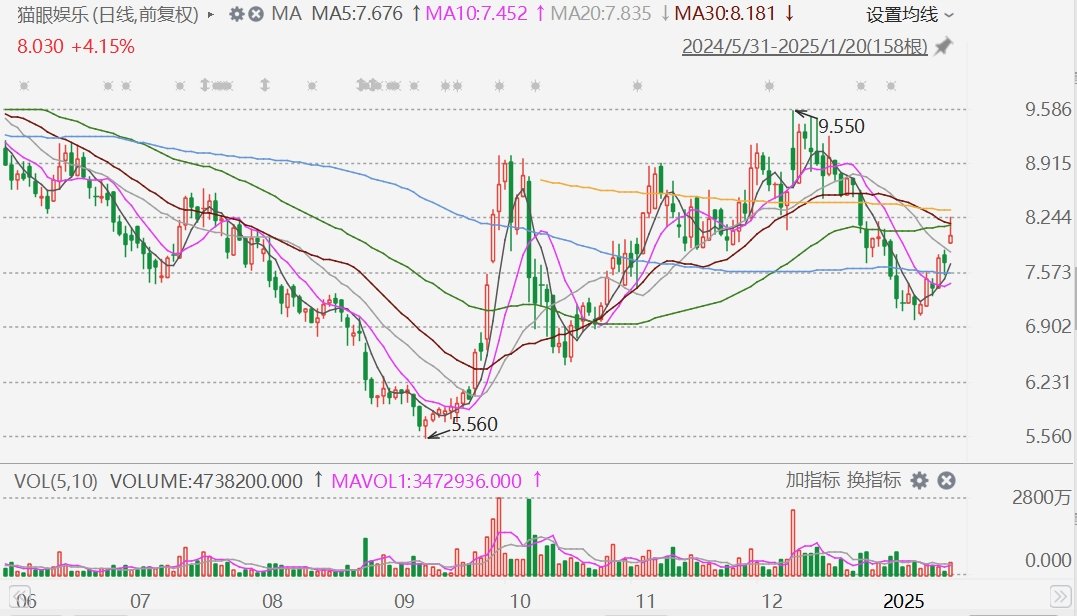Image resolution: width=1077 pixels, height=616 pixels.
Task: Open VOL indicator settings gear
Action: pyautogui.click(x=920, y=481)
